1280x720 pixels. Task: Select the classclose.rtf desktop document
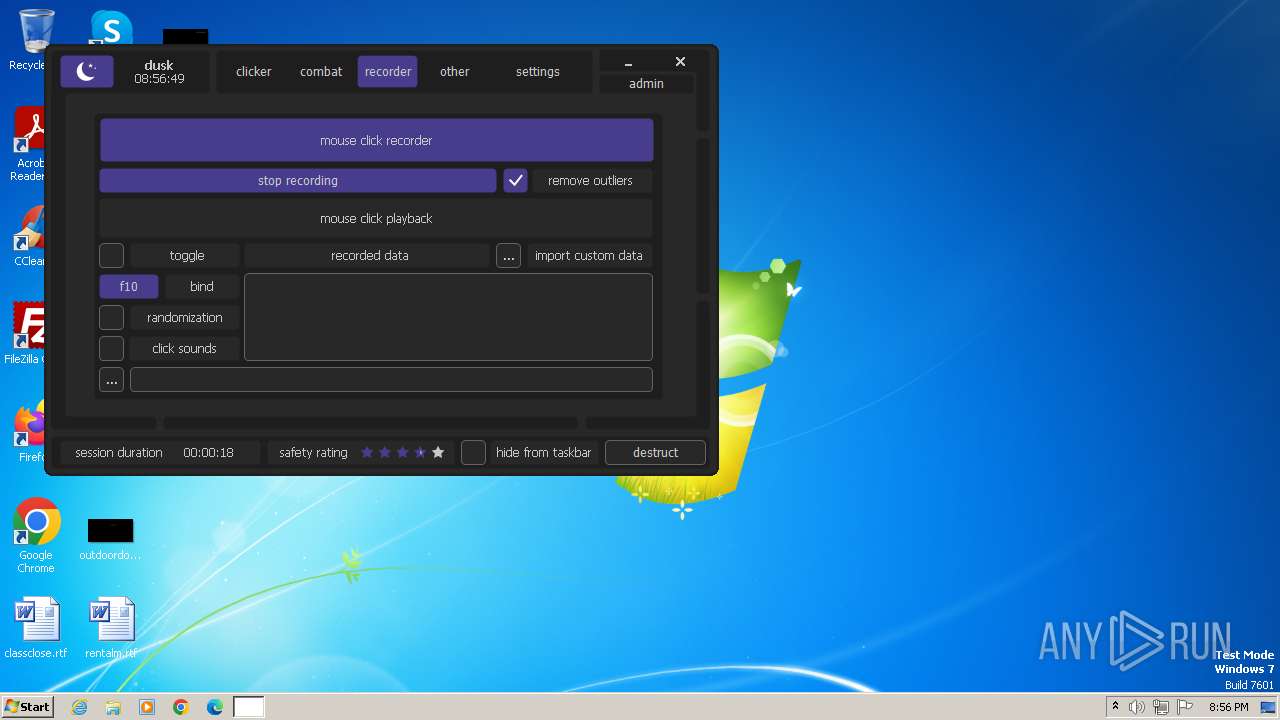coord(36,628)
